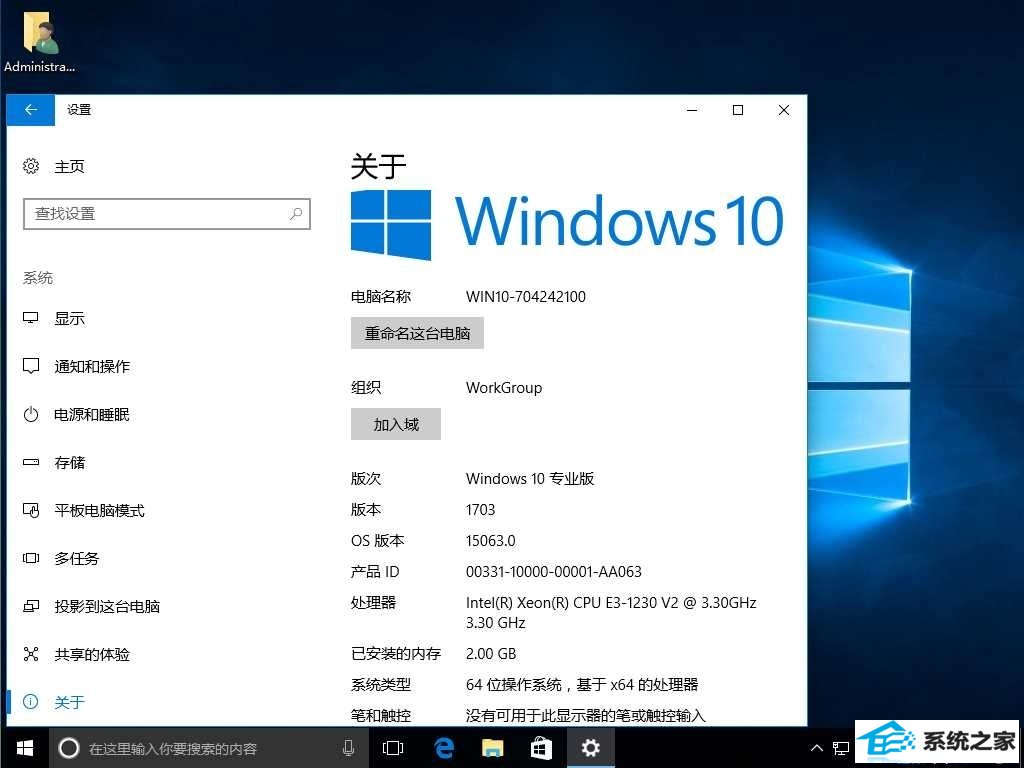Click the 设置 window title text
1024x768 pixels.
79,110
